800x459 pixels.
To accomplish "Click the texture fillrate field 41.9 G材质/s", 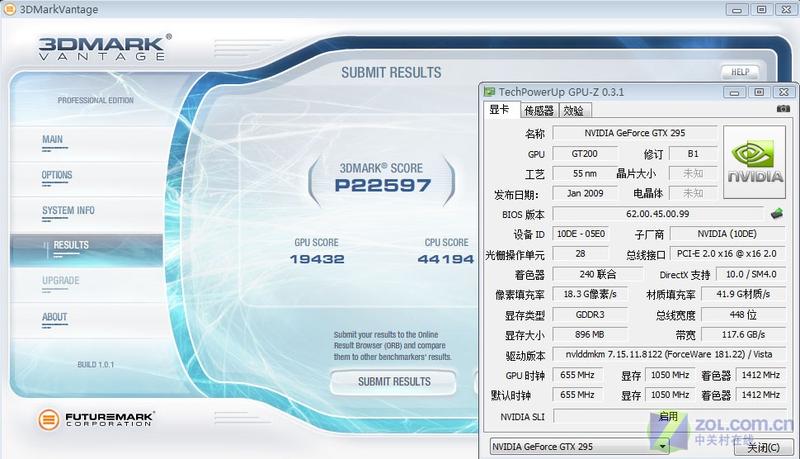I will point(743,294).
